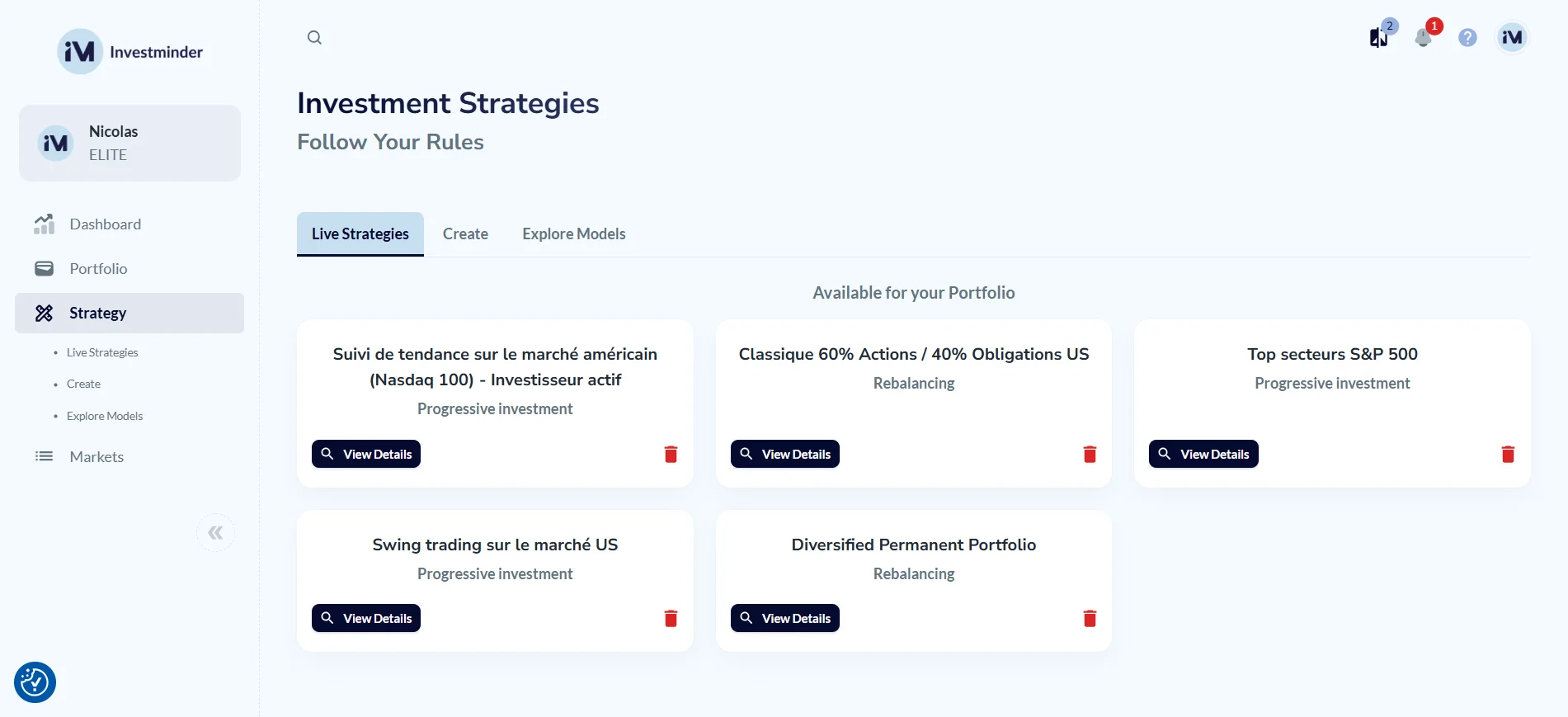Image resolution: width=1568 pixels, height=717 pixels.
Task: Check the notification bell with 1 alert
Action: 1422,37
